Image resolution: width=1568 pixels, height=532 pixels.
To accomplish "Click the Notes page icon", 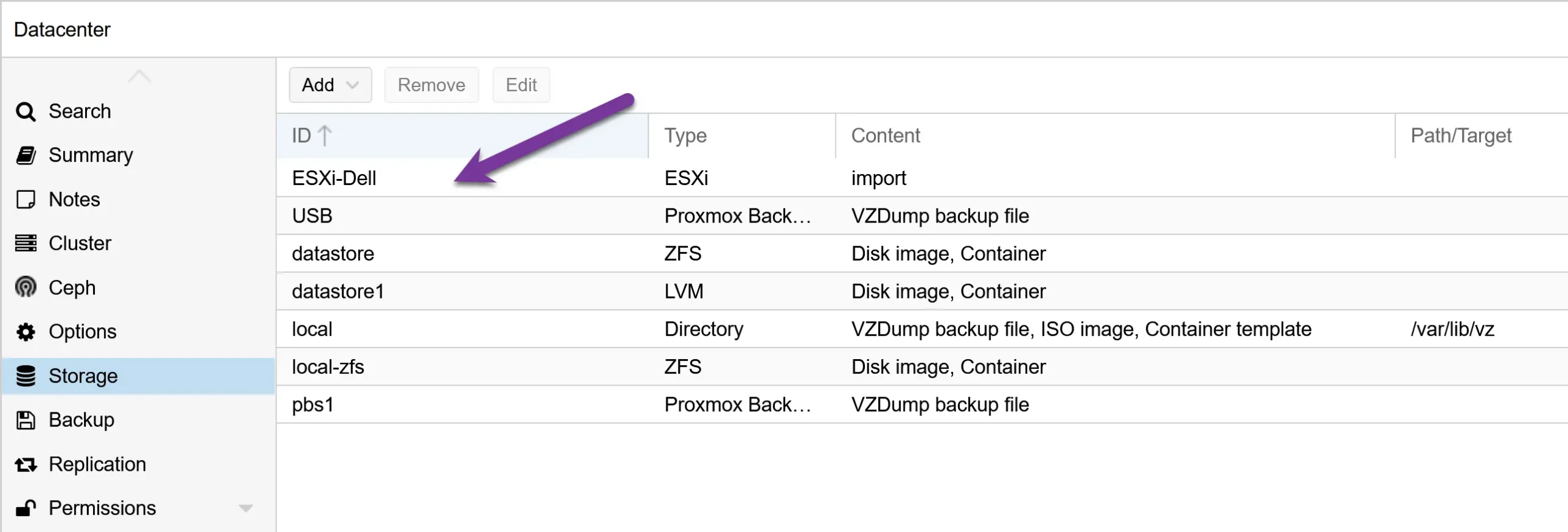I will click(25, 199).
